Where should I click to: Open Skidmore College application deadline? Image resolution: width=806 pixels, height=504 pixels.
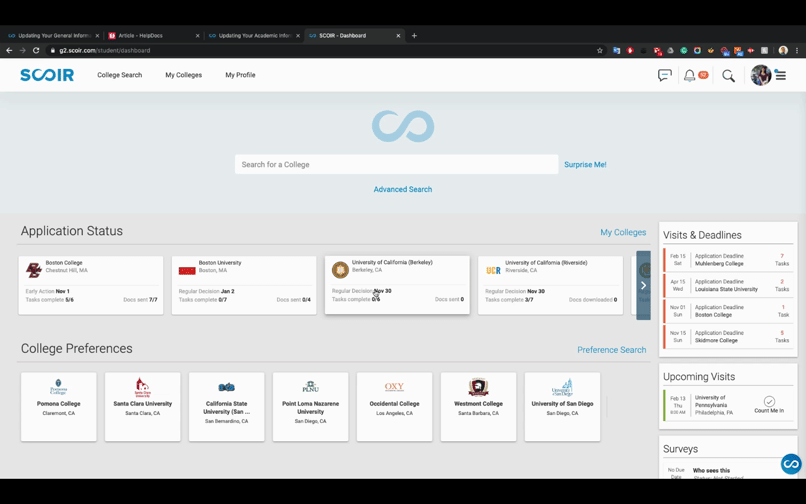[x=728, y=337]
